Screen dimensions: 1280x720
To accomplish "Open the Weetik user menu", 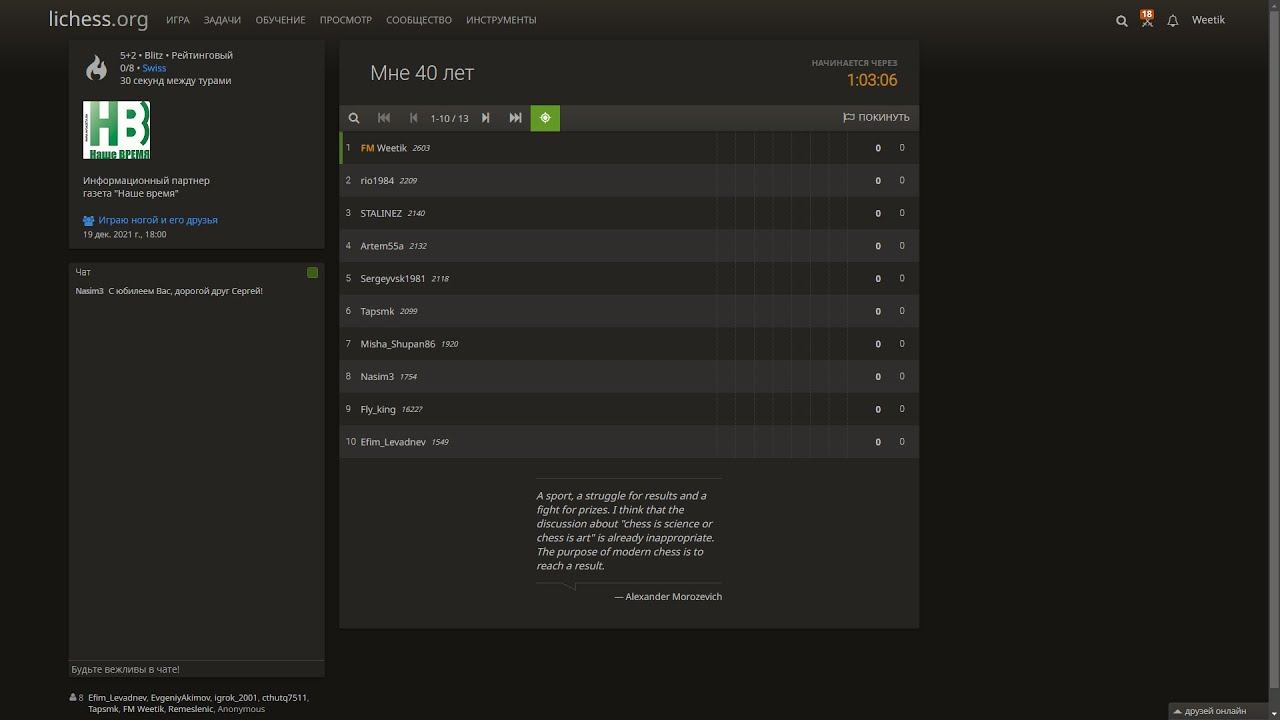I will (1208, 20).
